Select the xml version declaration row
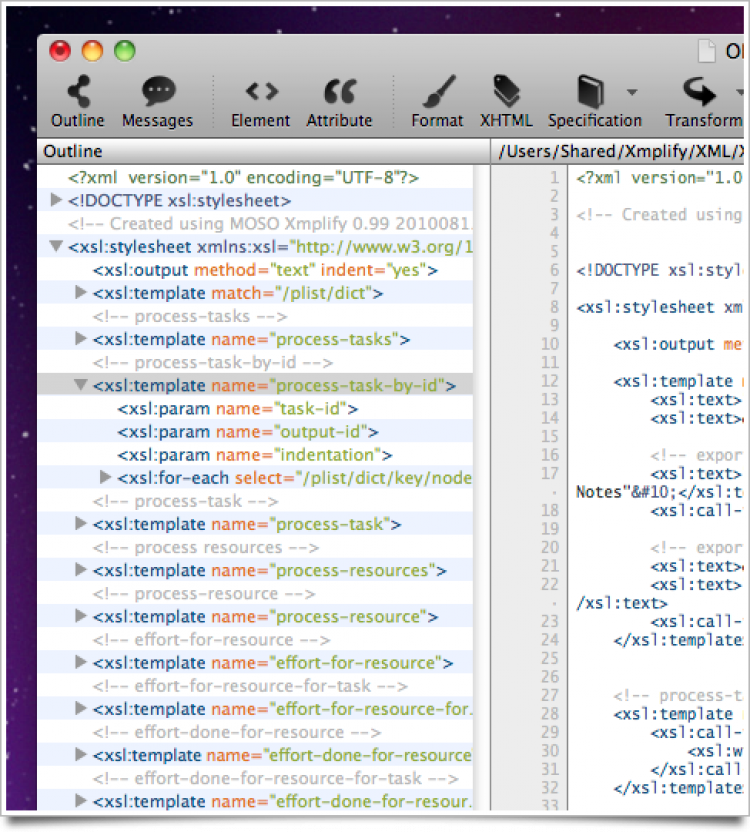The height and width of the screenshot is (832, 750). pyautogui.click(x=255, y=177)
